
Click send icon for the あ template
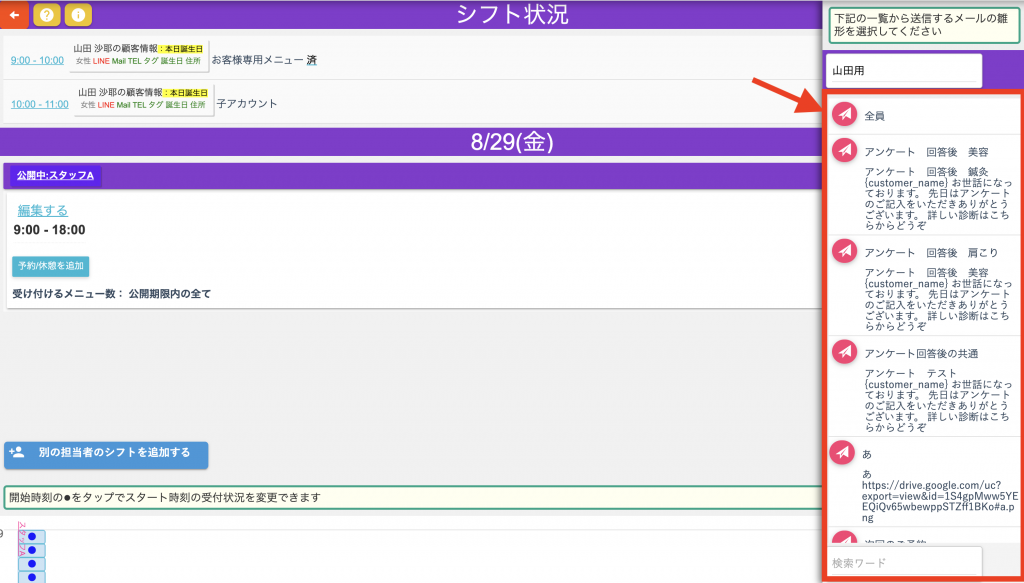point(845,452)
